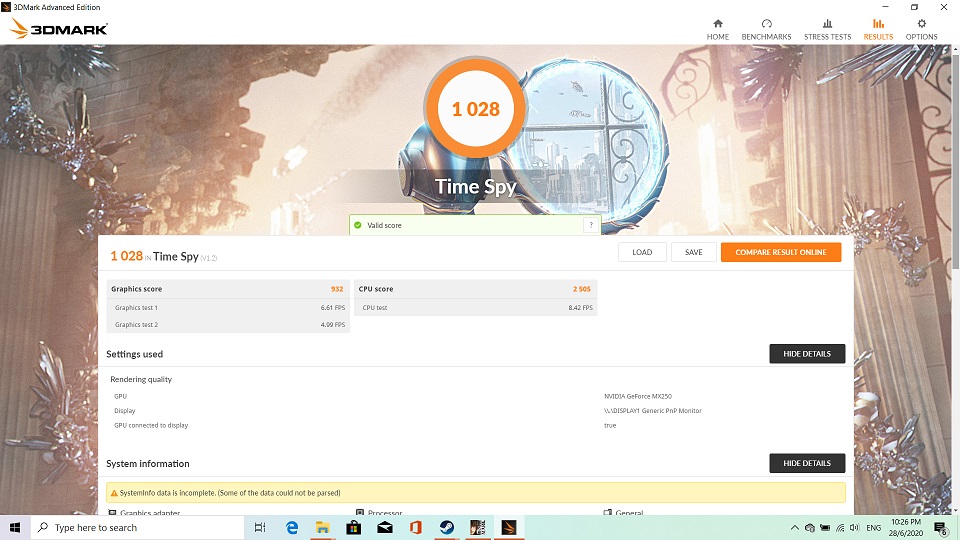This screenshot has width=960, height=540.
Task: Open the Options gear tab
Action: pos(921,29)
